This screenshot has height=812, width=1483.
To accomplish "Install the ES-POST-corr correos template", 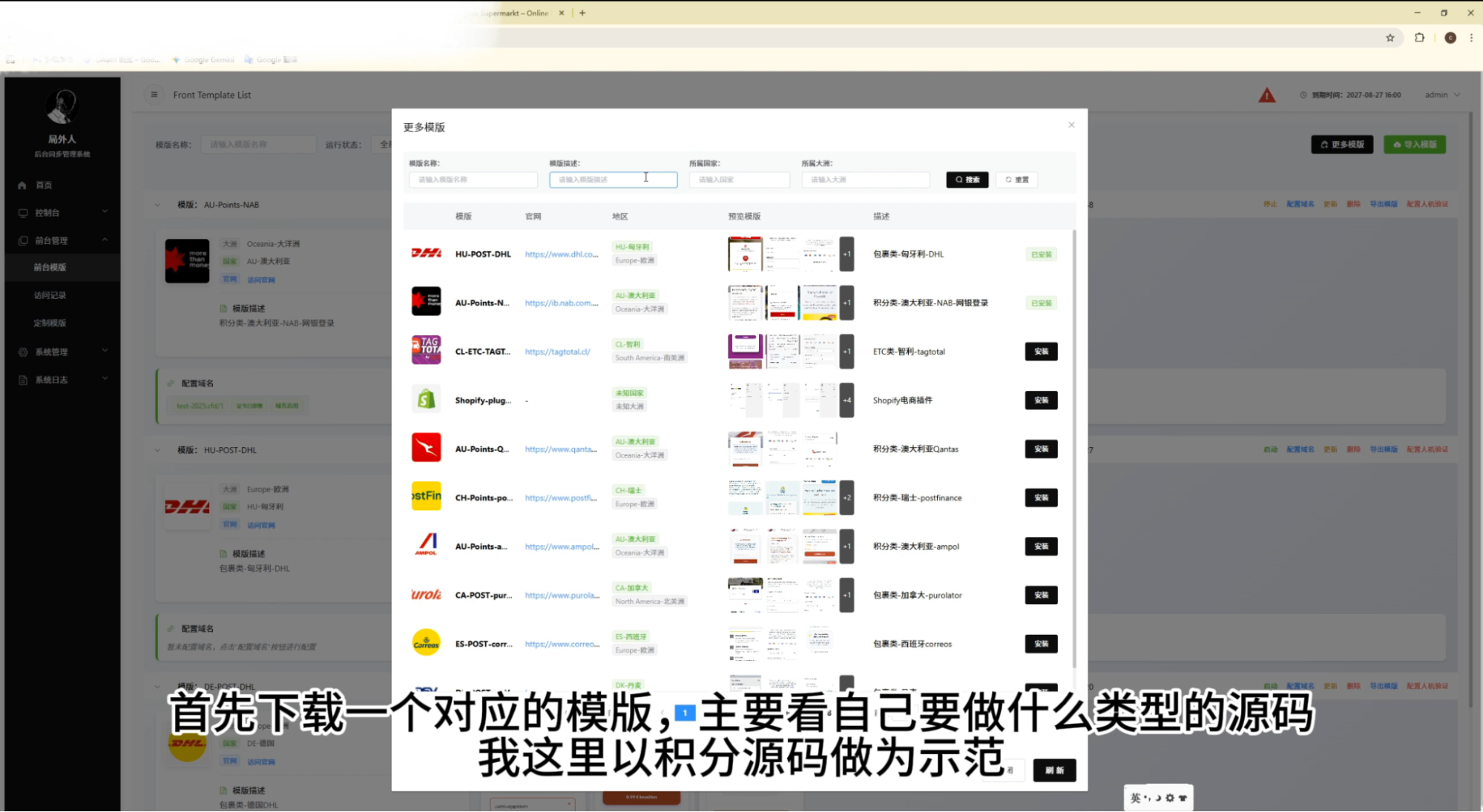I will coord(1041,644).
